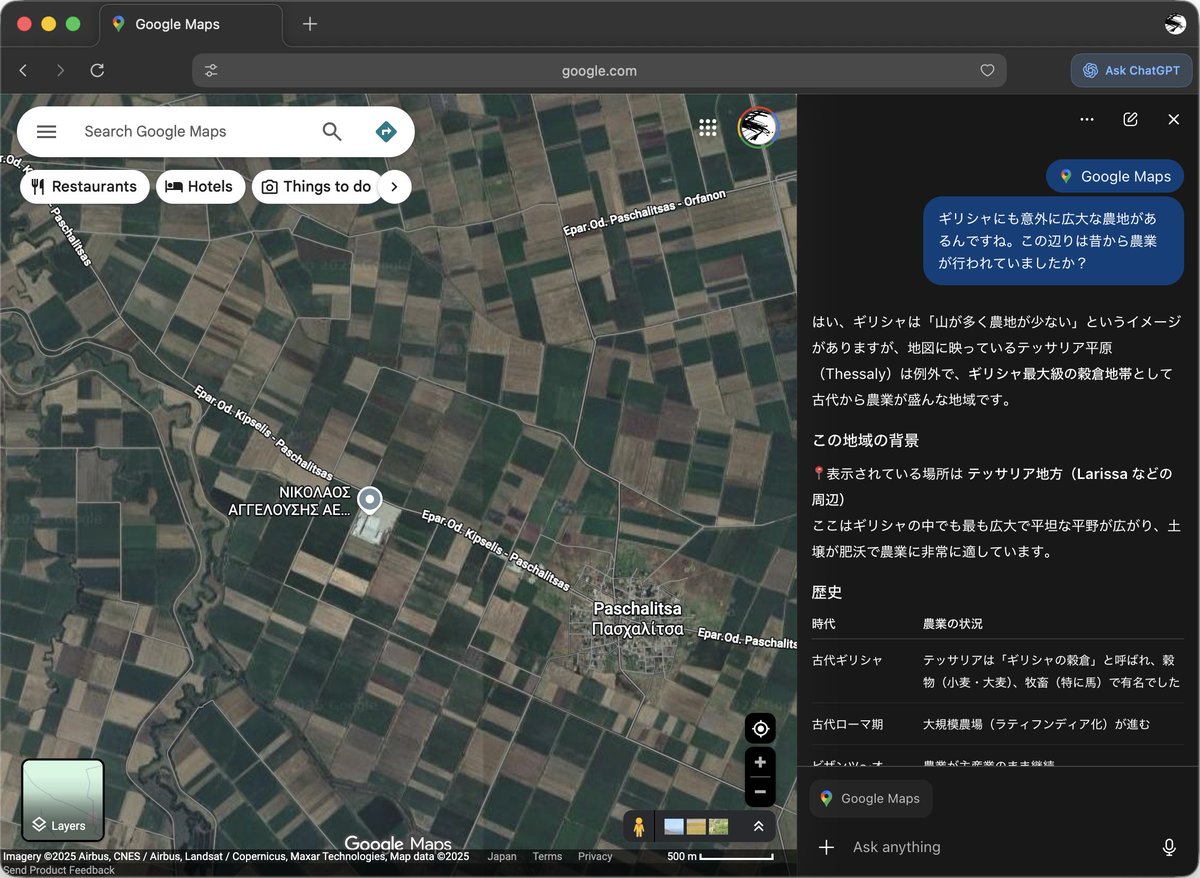
Task: Show more category chips with arrow
Action: click(395, 187)
